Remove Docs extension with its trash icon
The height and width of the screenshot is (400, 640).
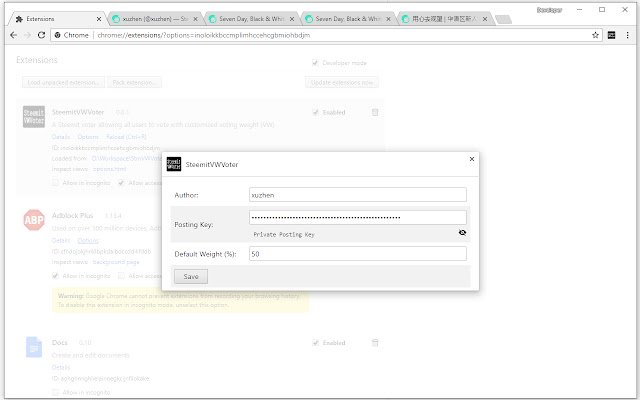point(375,342)
